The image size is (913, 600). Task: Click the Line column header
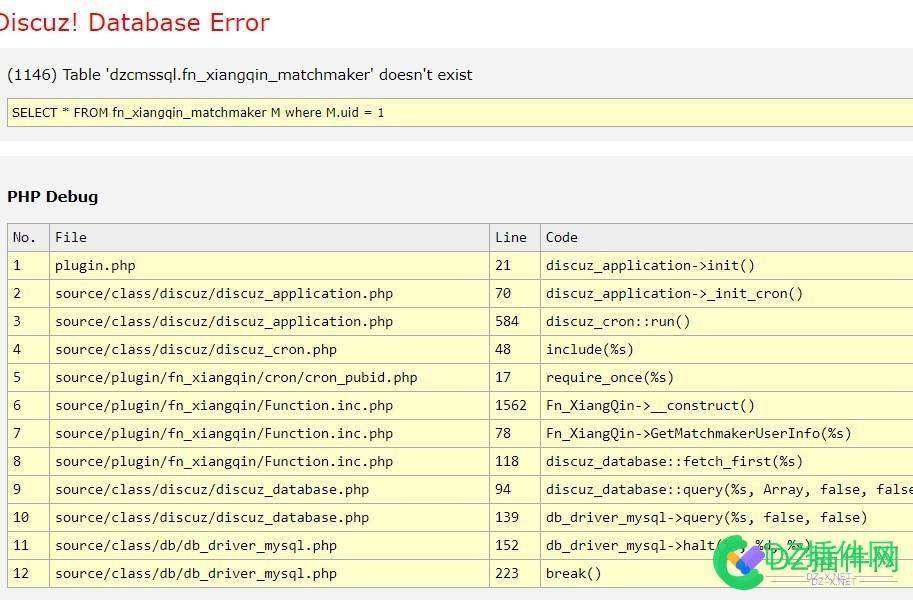point(510,238)
